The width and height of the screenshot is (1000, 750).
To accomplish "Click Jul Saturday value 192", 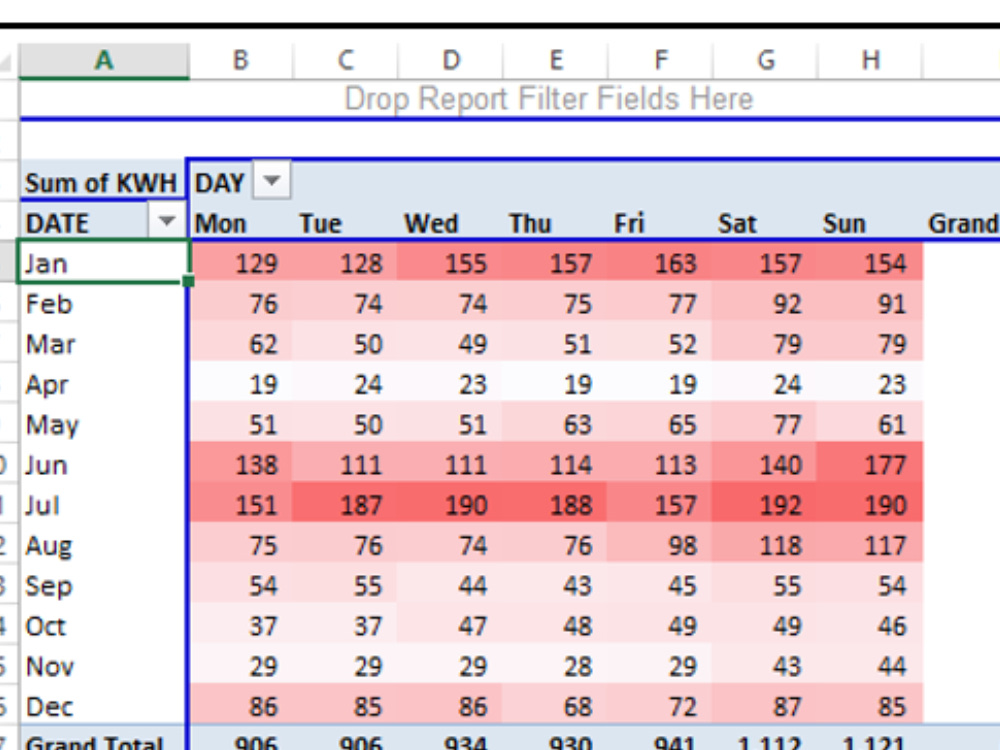I will [x=763, y=505].
